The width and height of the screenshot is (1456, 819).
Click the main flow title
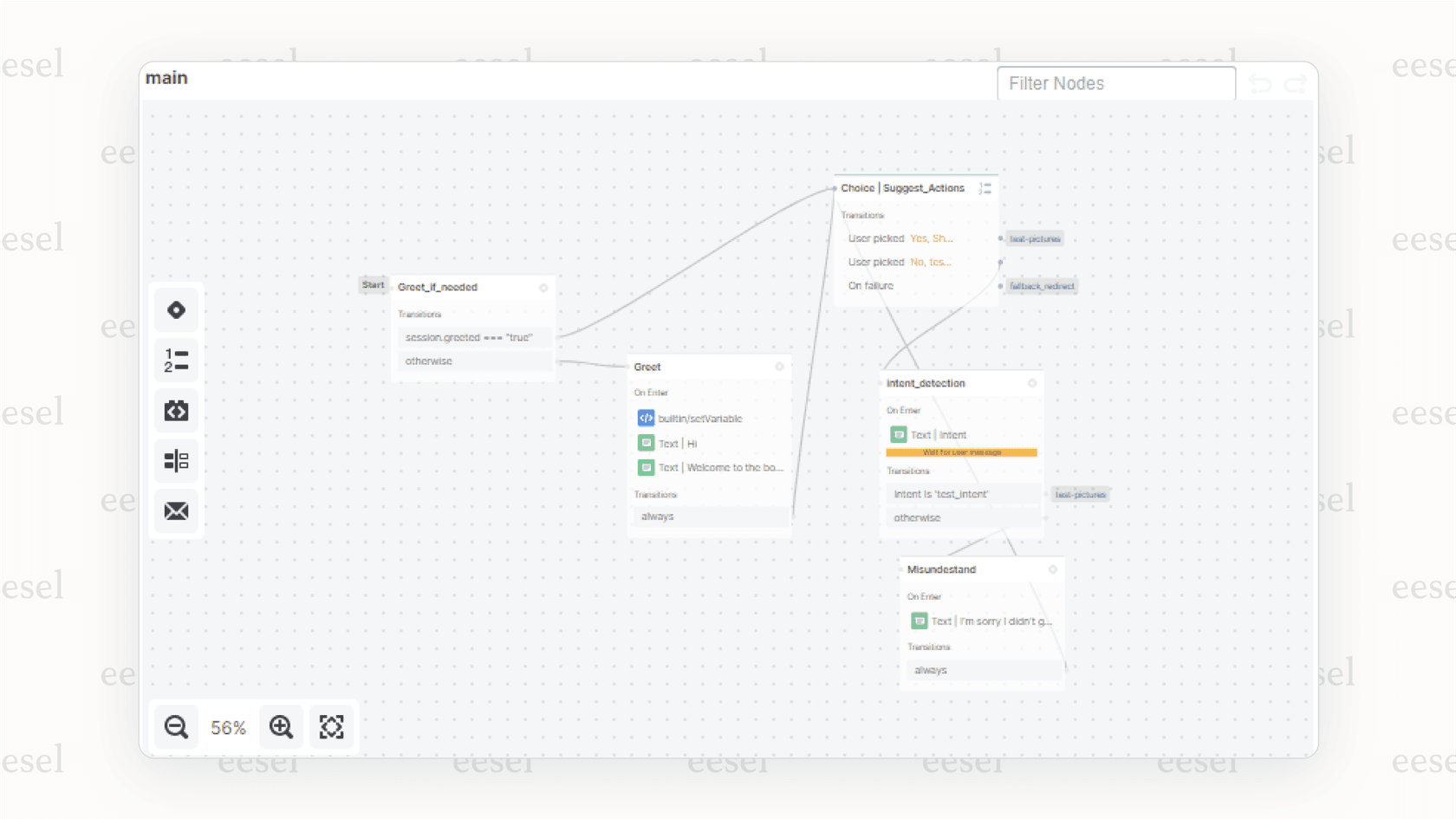coord(166,78)
